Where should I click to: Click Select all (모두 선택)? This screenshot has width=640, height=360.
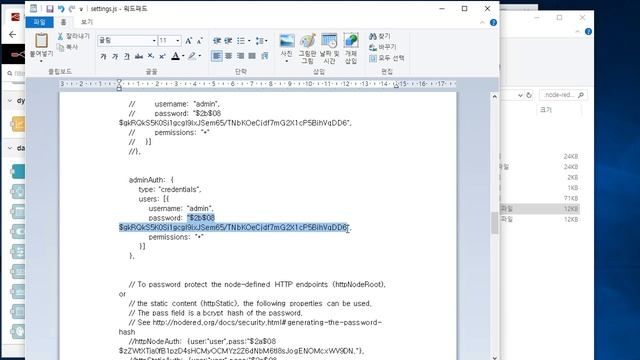(x=387, y=58)
